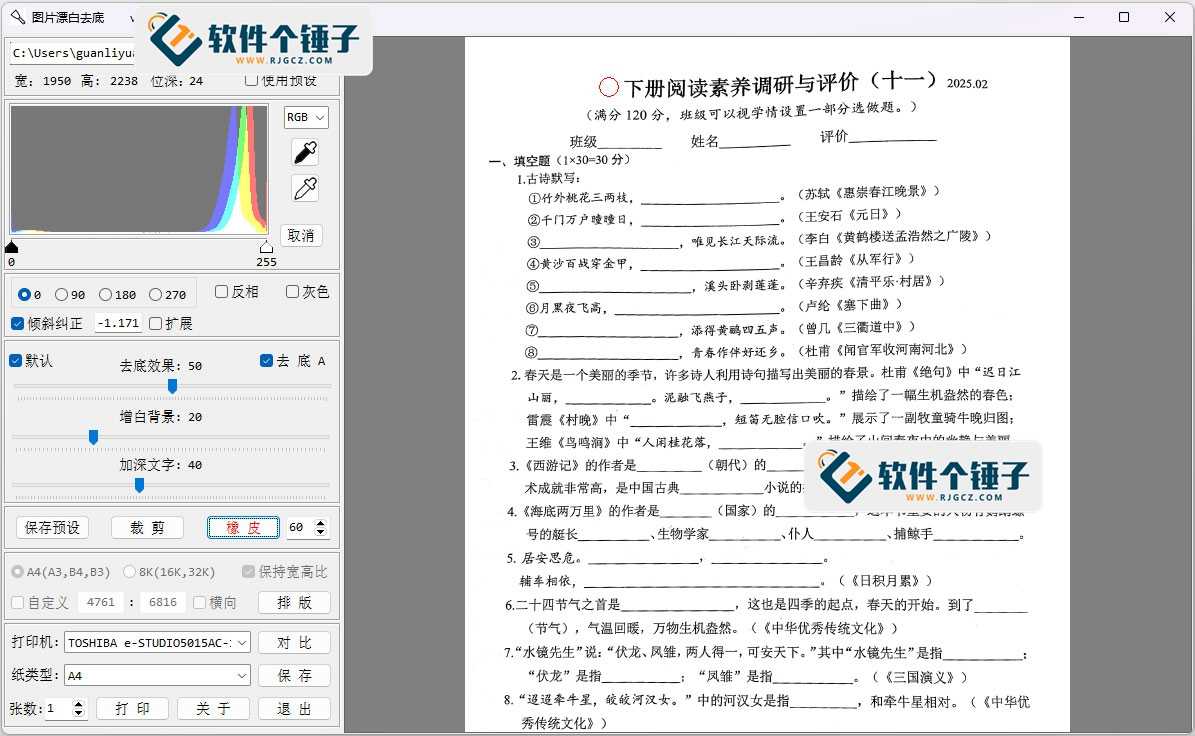This screenshot has width=1195, height=736.
Task: Click the eraser size field showing 60
Action: [300, 527]
